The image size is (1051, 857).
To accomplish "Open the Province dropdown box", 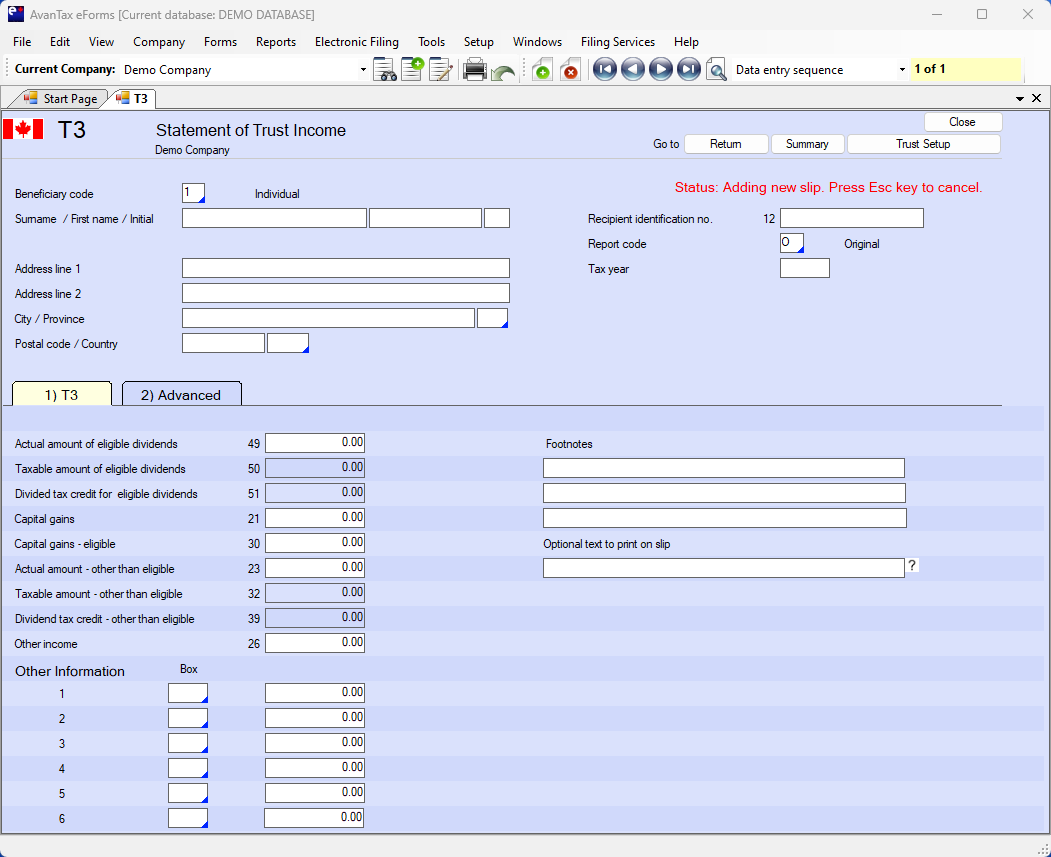I will click(x=493, y=318).
